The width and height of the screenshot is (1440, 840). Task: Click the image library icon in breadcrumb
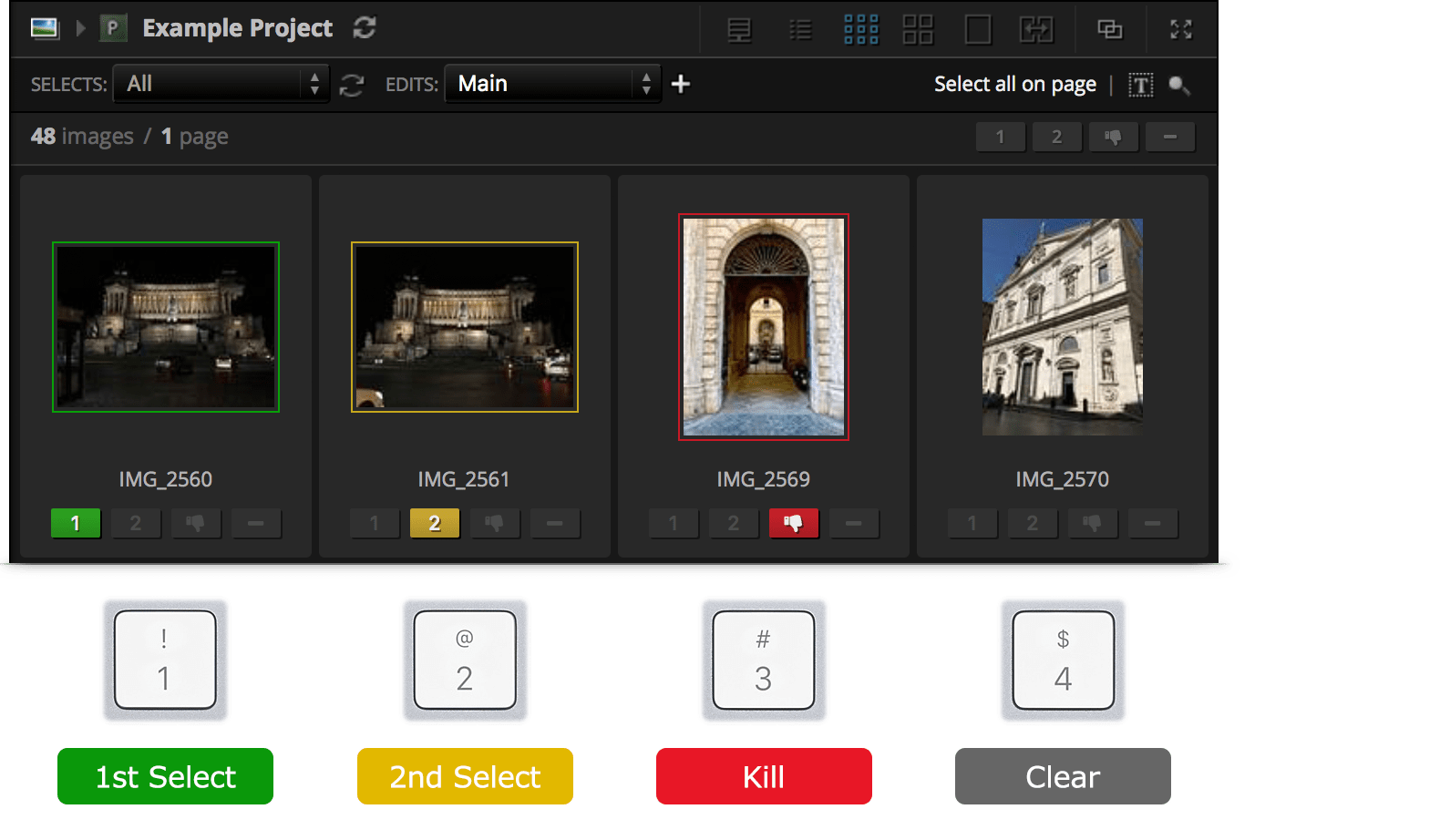point(45,28)
